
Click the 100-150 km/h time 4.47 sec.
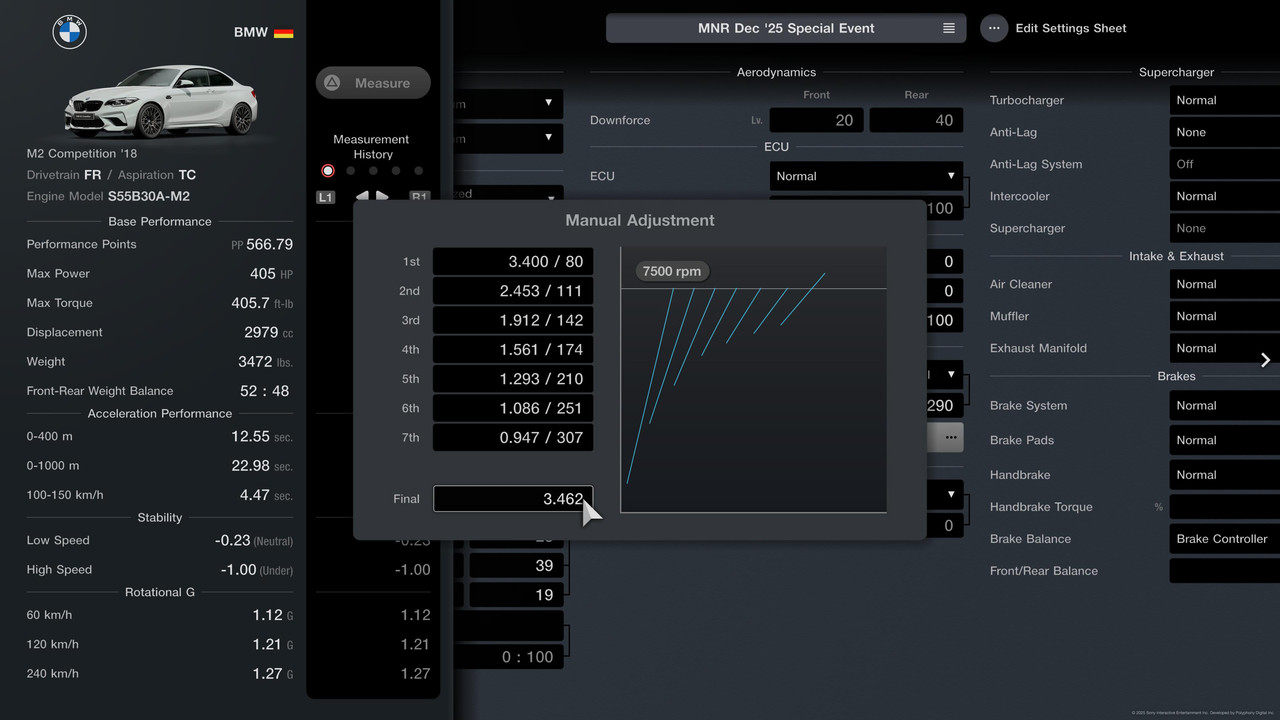(x=266, y=494)
